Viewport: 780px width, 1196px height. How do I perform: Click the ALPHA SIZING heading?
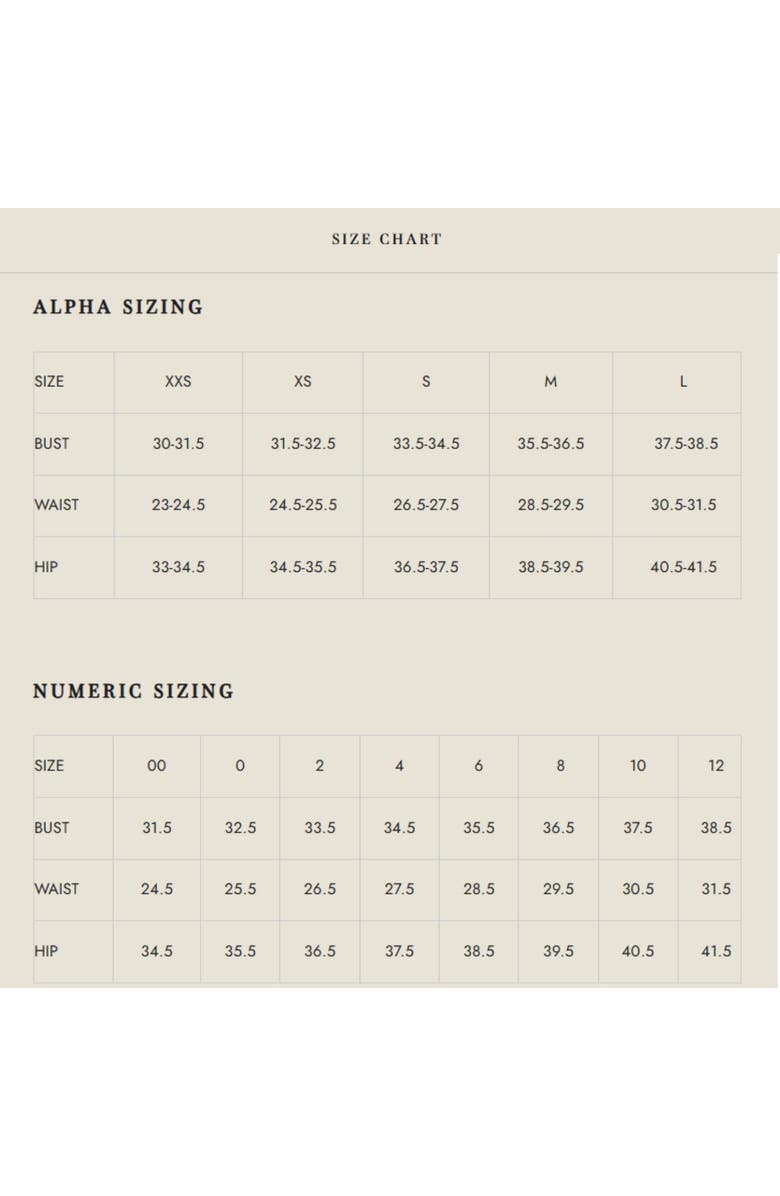pos(118,307)
